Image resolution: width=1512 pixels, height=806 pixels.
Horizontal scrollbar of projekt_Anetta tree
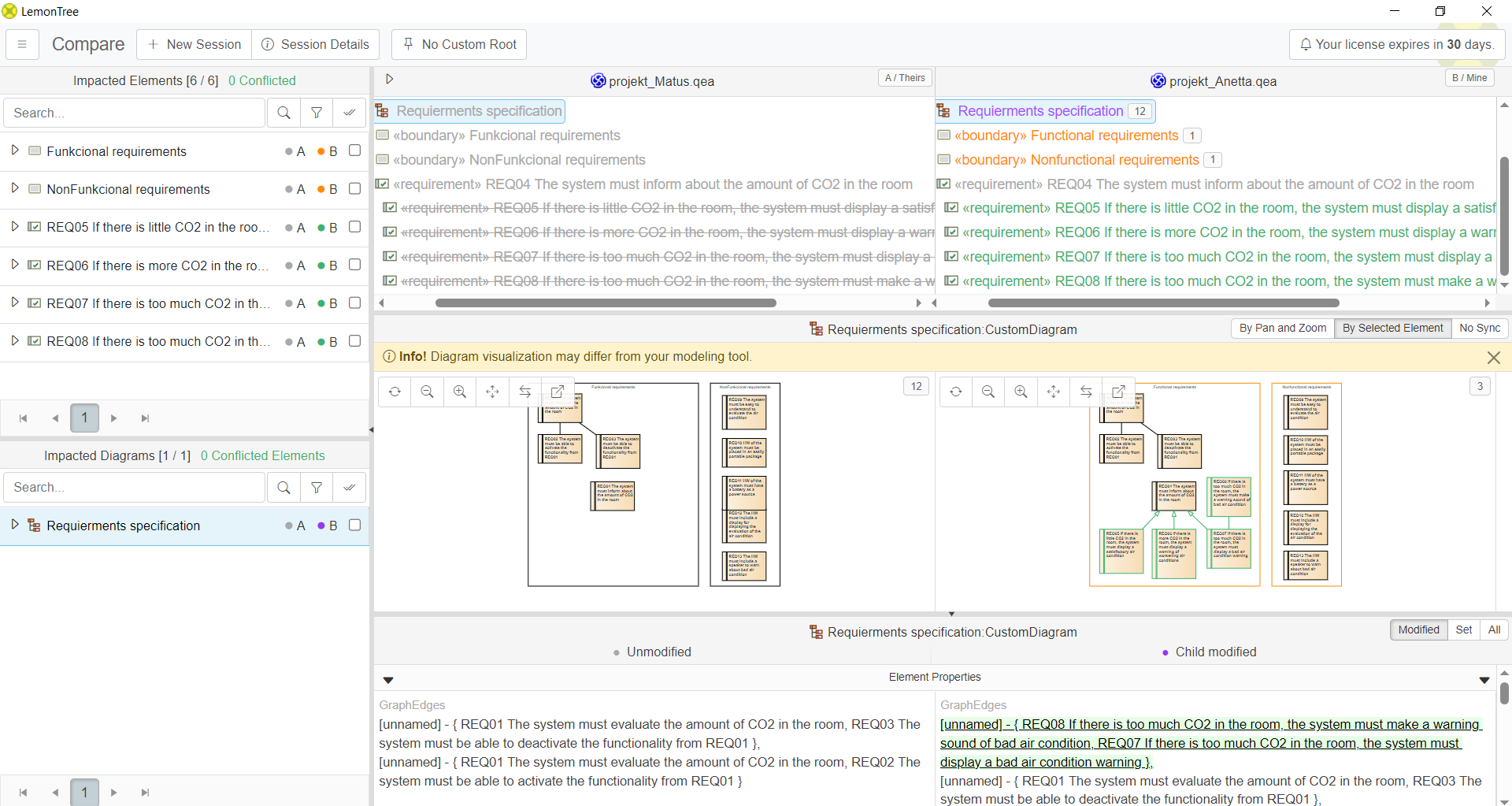tap(1163, 303)
